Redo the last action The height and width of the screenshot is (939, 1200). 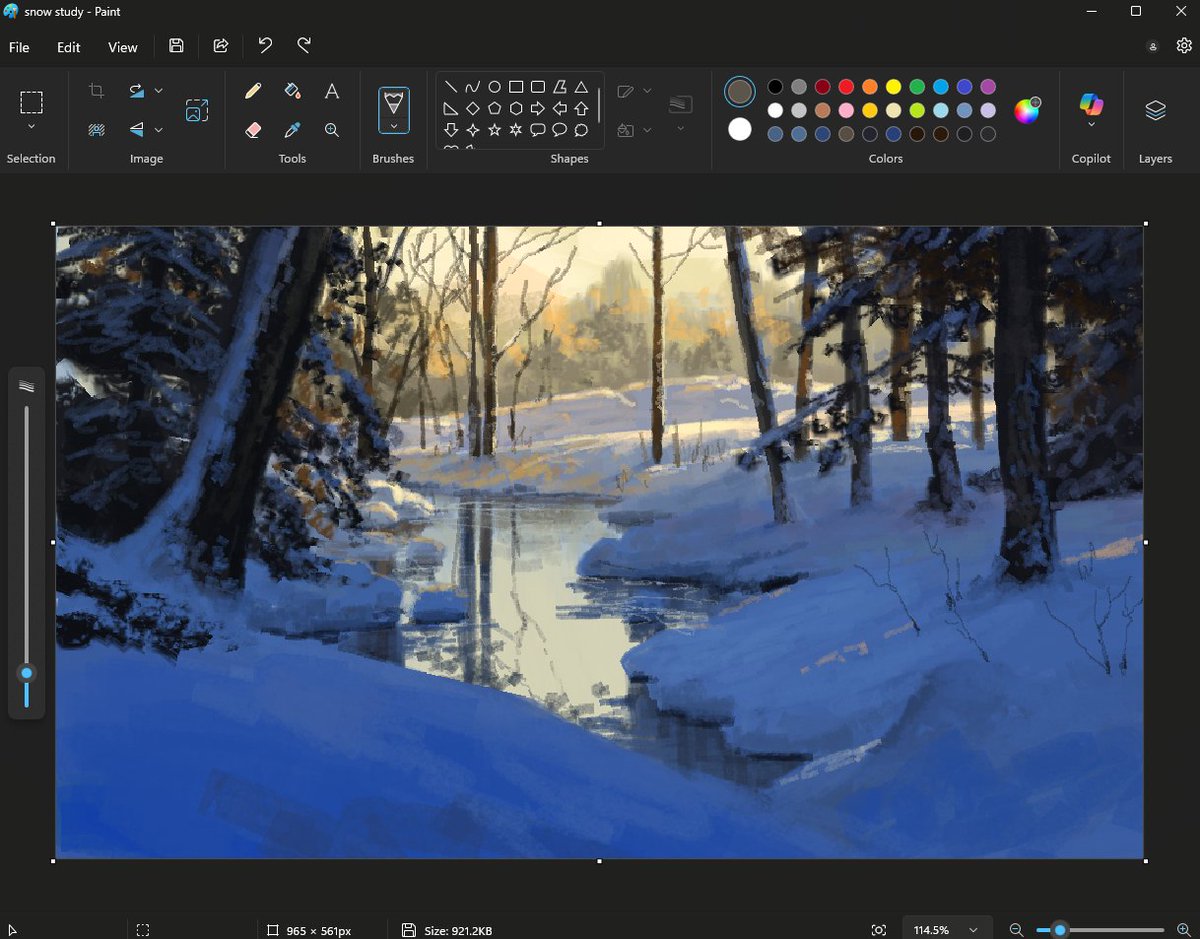pyautogui.click(x=305, y=46)
